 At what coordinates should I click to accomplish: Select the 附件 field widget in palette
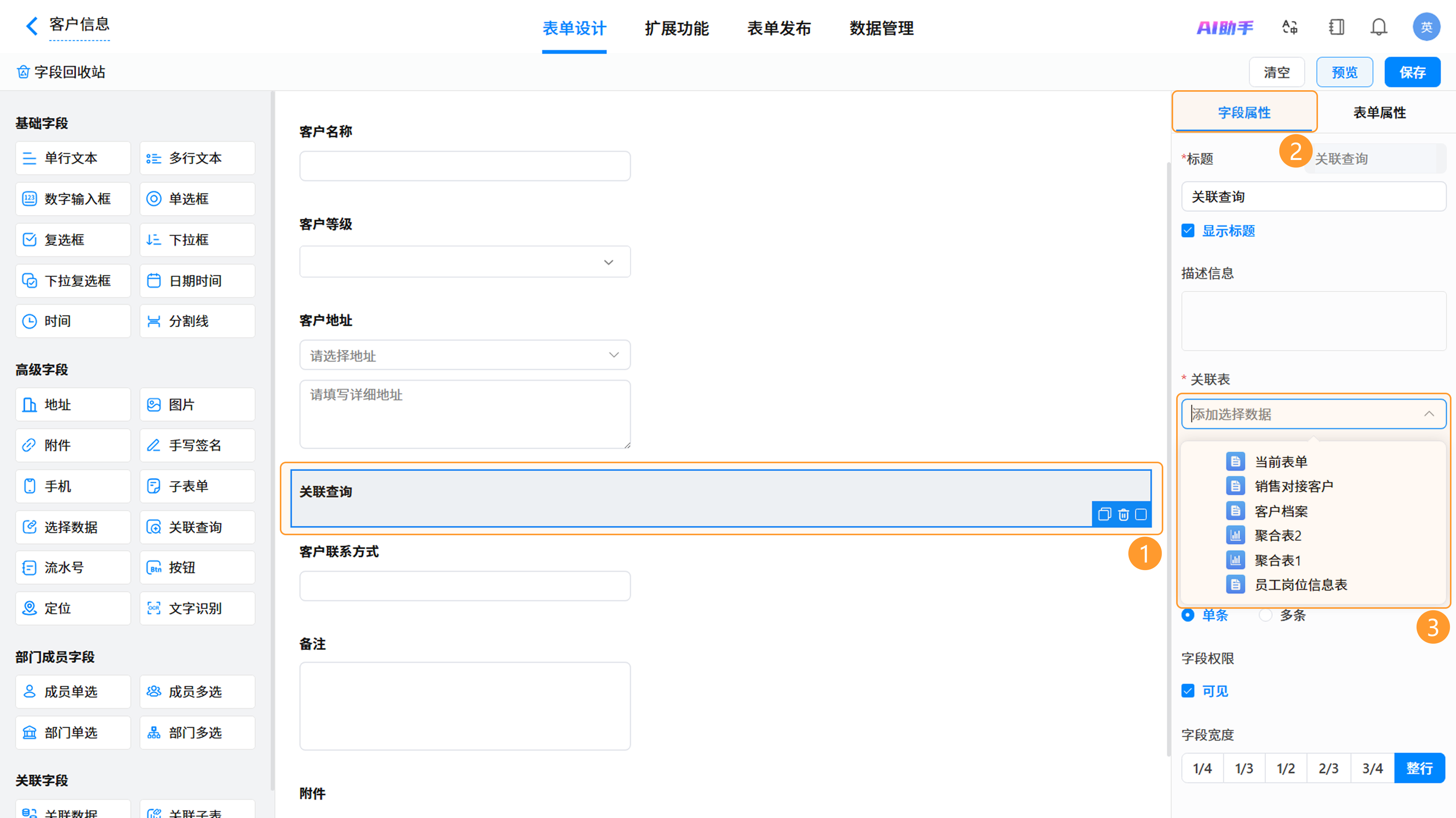(x=73, y=445)
